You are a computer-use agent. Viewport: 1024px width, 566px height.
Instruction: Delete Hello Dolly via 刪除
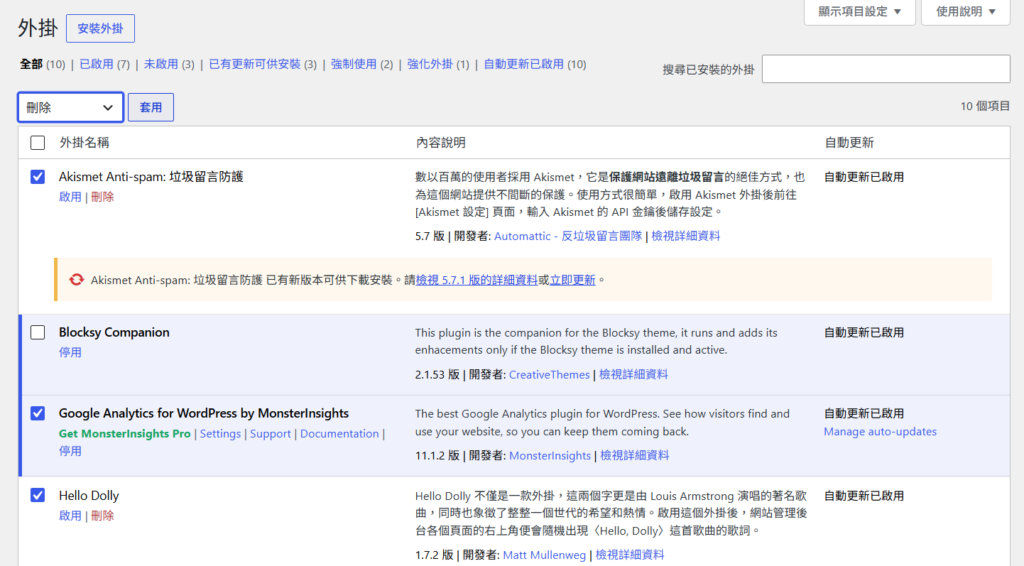coord(103,516)
